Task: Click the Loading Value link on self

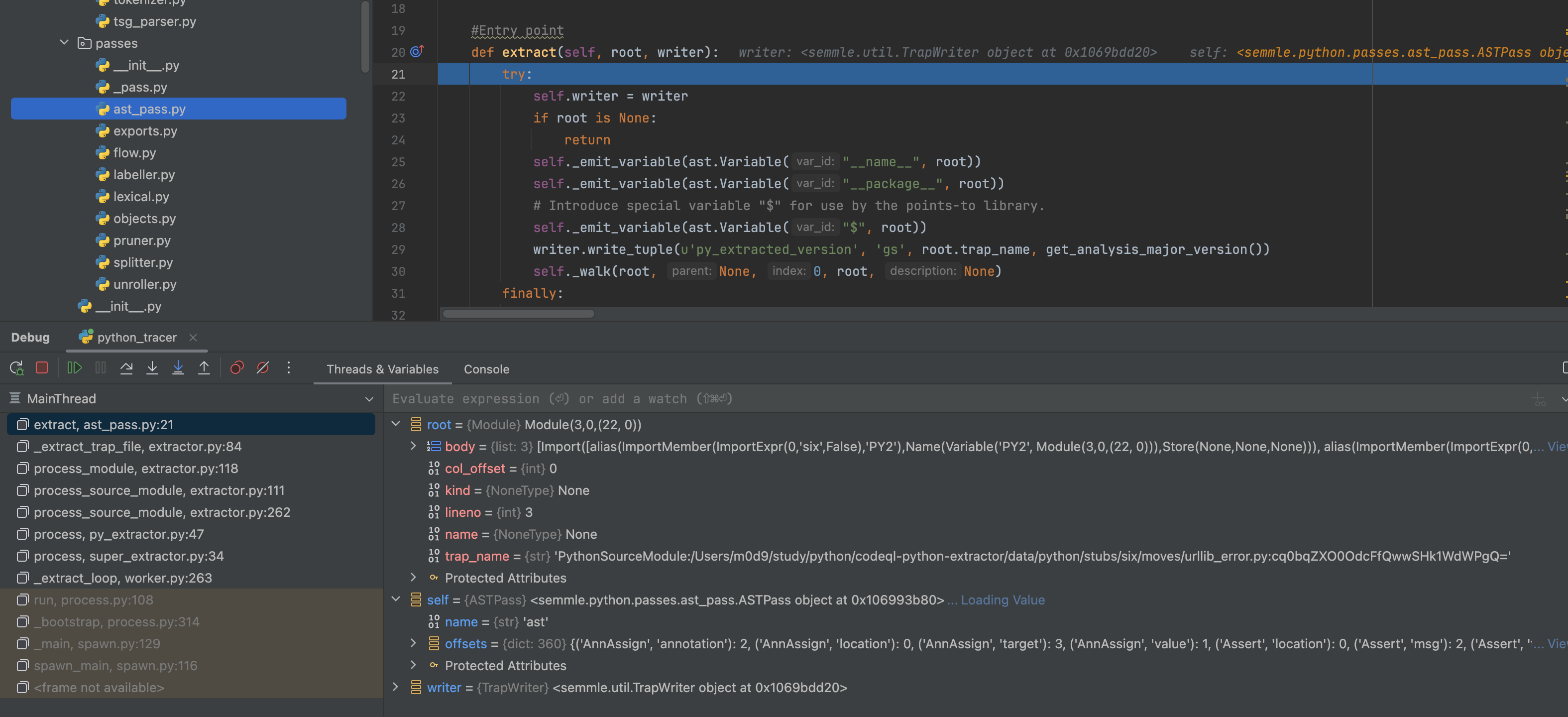Action: coord(1002,600)
